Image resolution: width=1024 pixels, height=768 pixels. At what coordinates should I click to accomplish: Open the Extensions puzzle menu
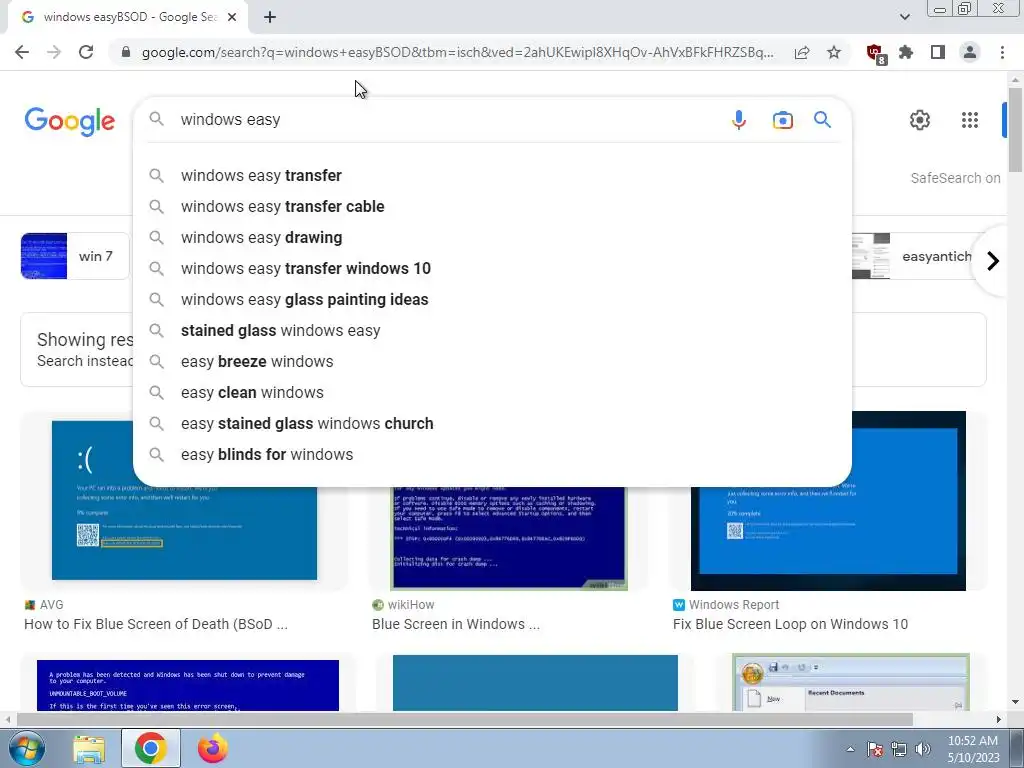pyautogui.click(x=906, y=52)
